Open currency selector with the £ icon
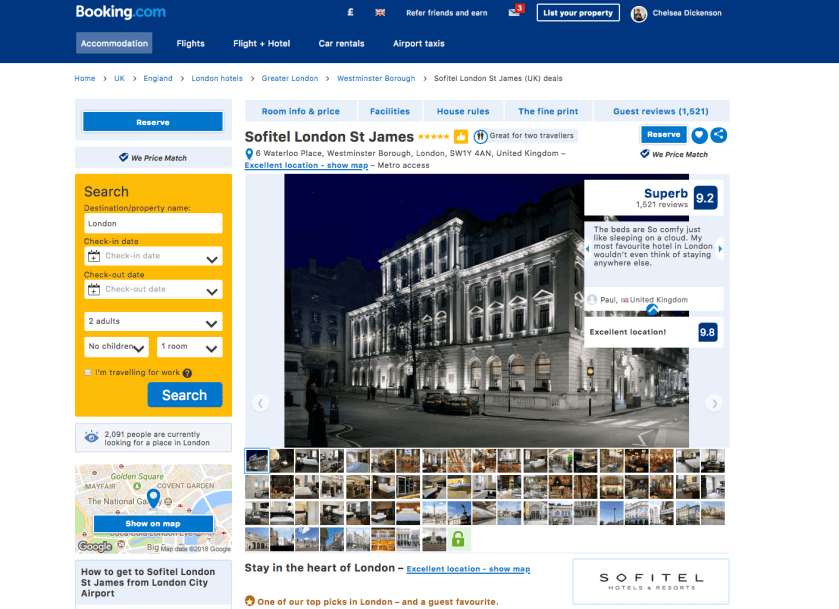Image resolution: width=839 pixels, height=609 pixels. (x=349, y=12)
